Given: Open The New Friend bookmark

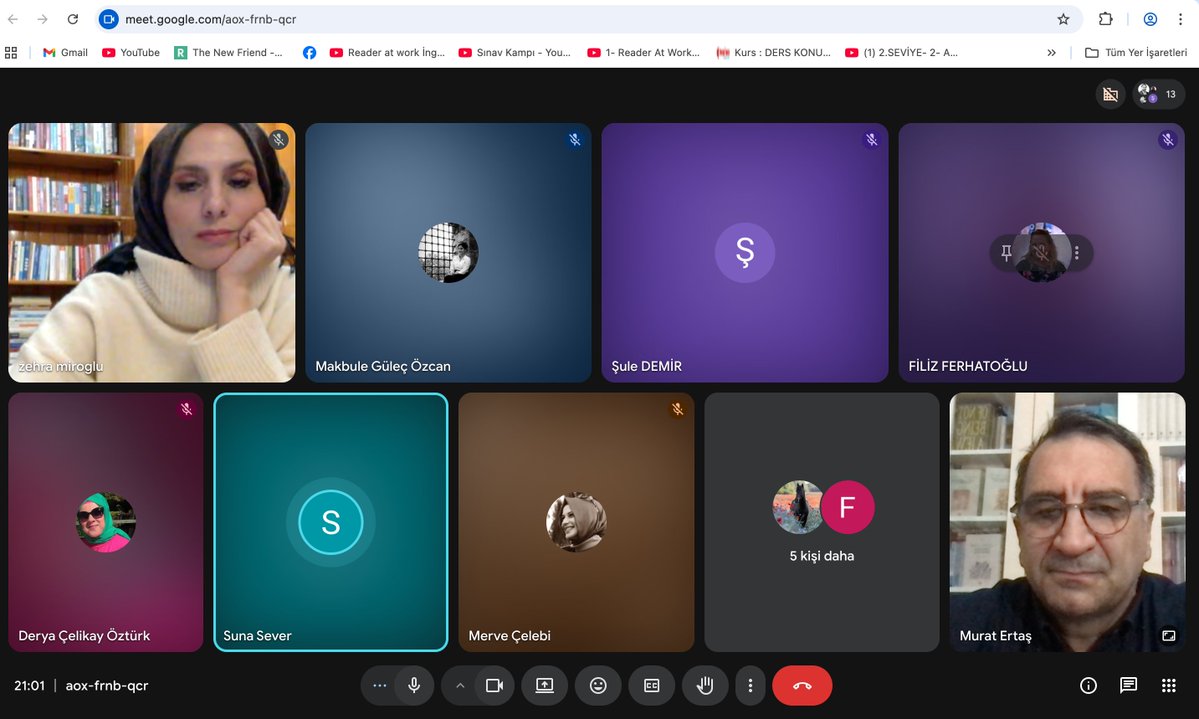Looking at the screenshot, I should click(x=229, y=53).
